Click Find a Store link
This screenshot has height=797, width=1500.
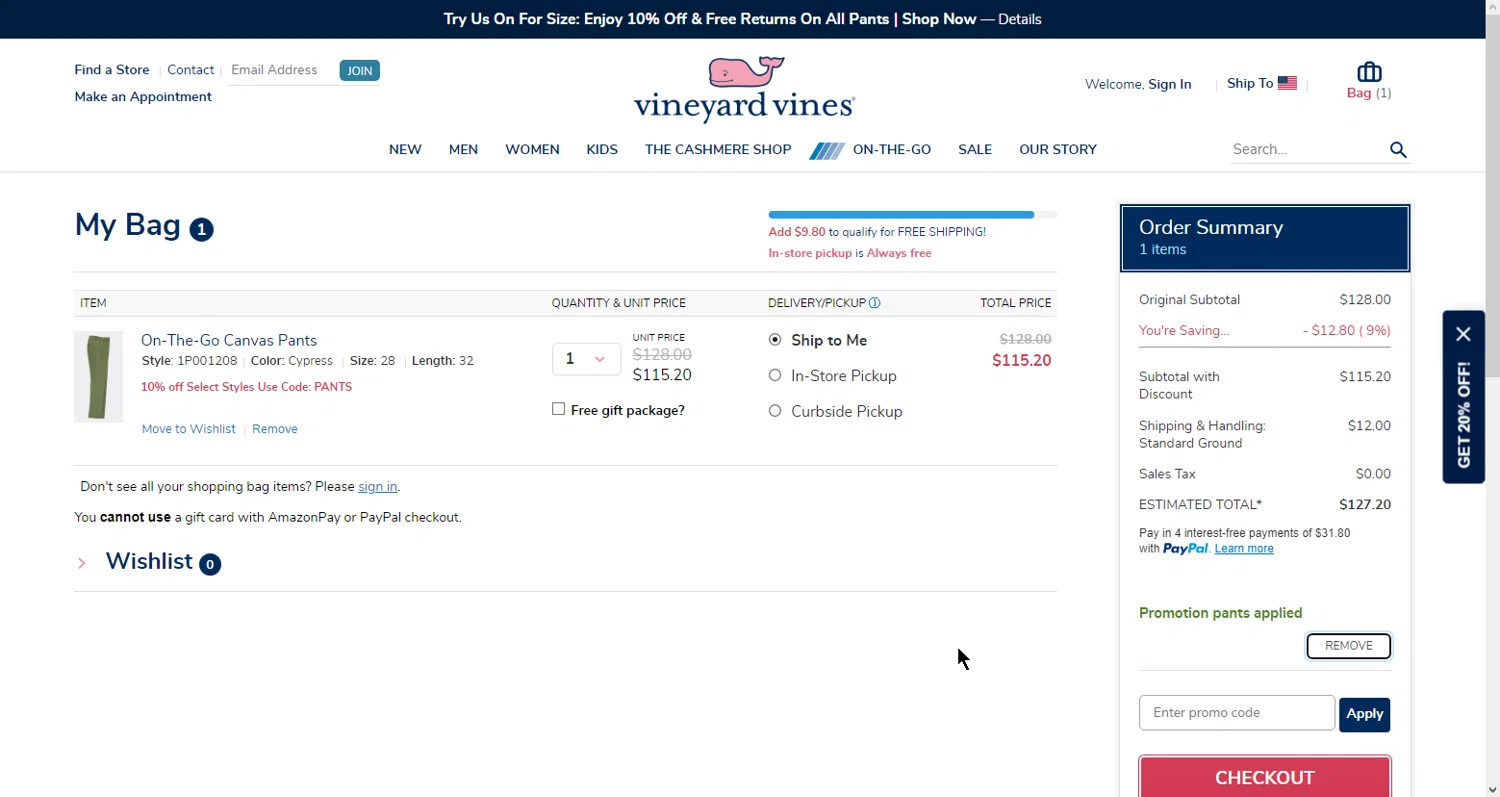click(x=112, y=70)
